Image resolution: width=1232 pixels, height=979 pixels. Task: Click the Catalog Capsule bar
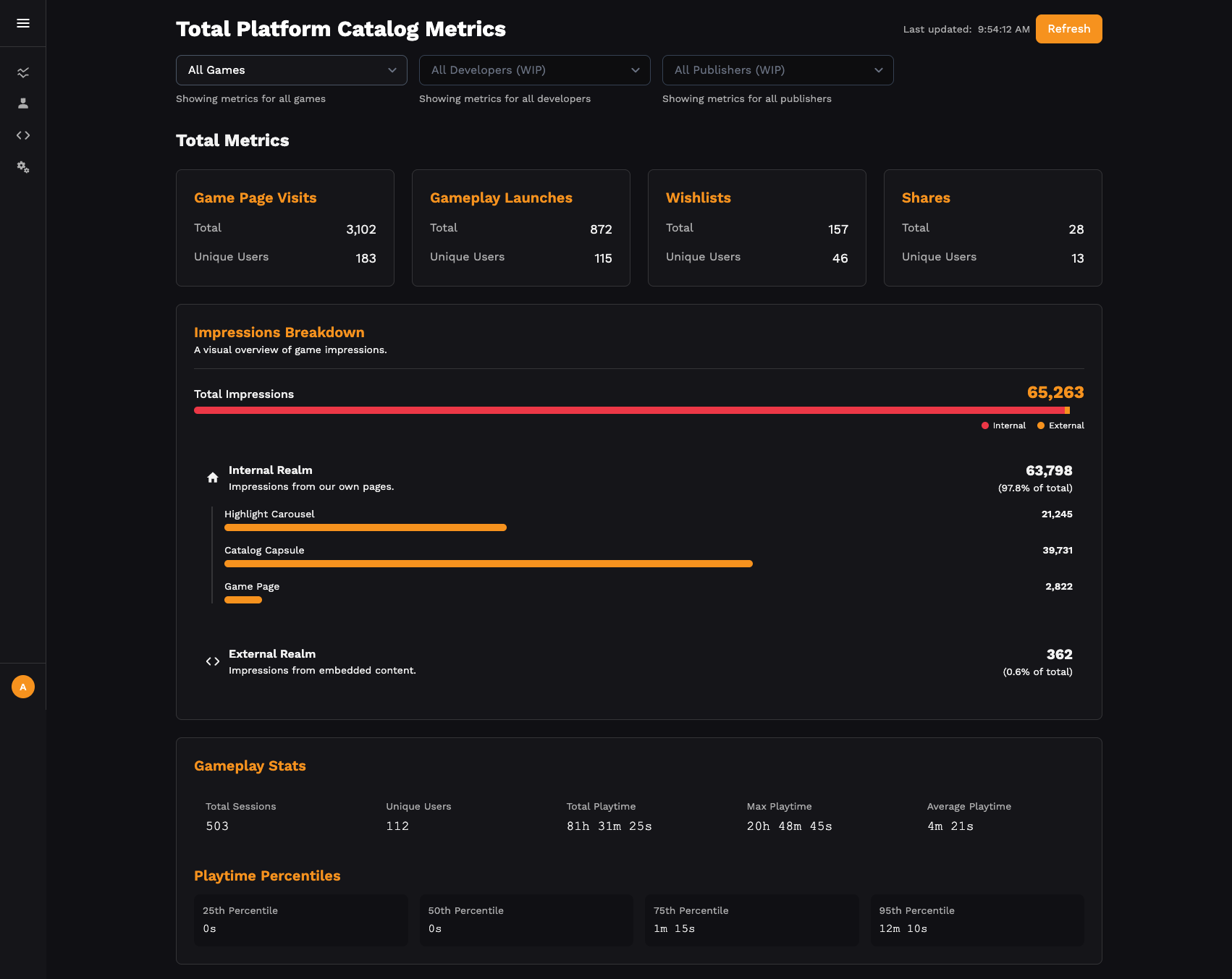(489, 564)
